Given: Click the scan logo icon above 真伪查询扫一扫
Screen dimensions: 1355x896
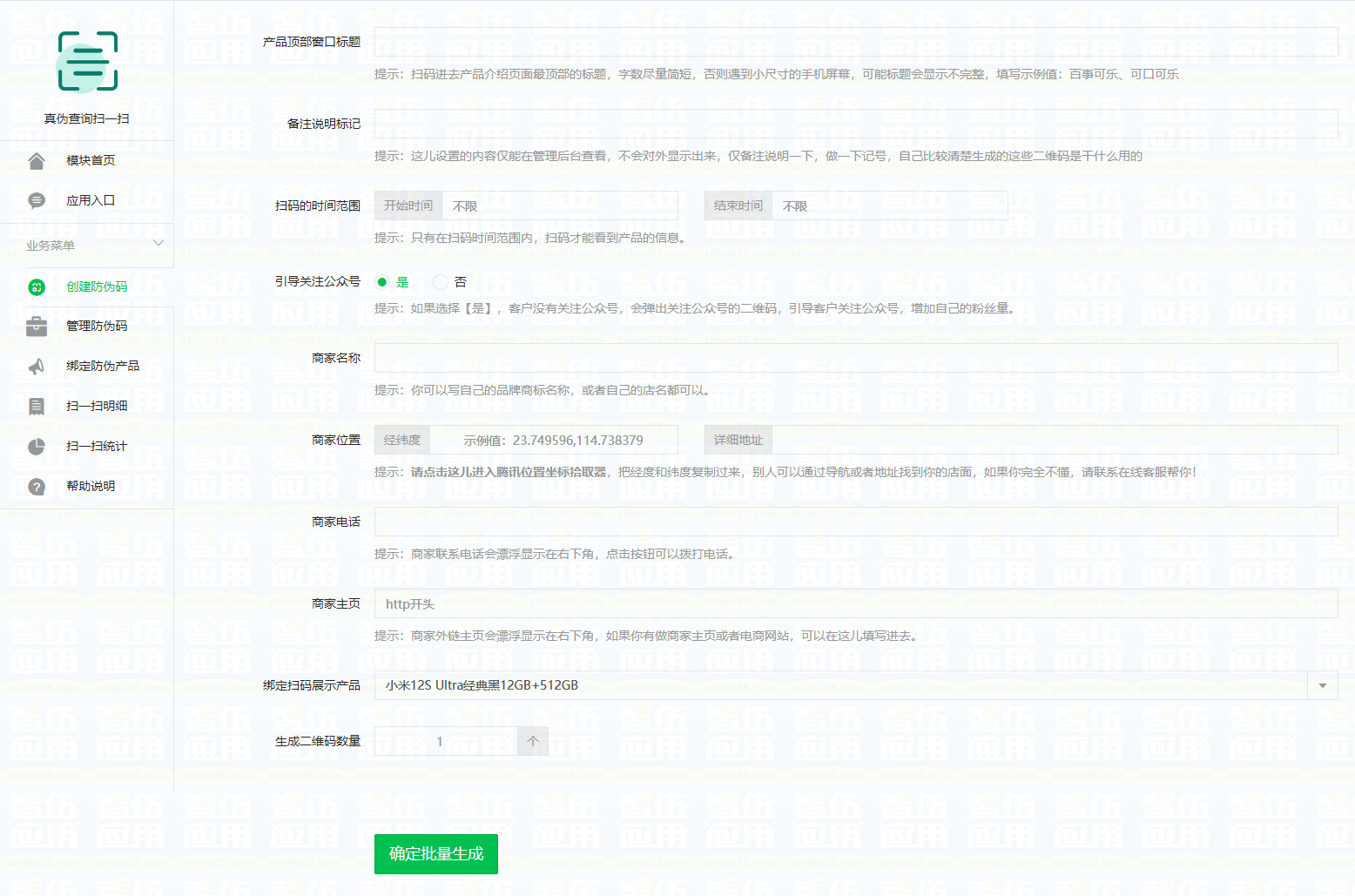Looking at the screenshot, I should pyautogui.click(x=87, y=62).
